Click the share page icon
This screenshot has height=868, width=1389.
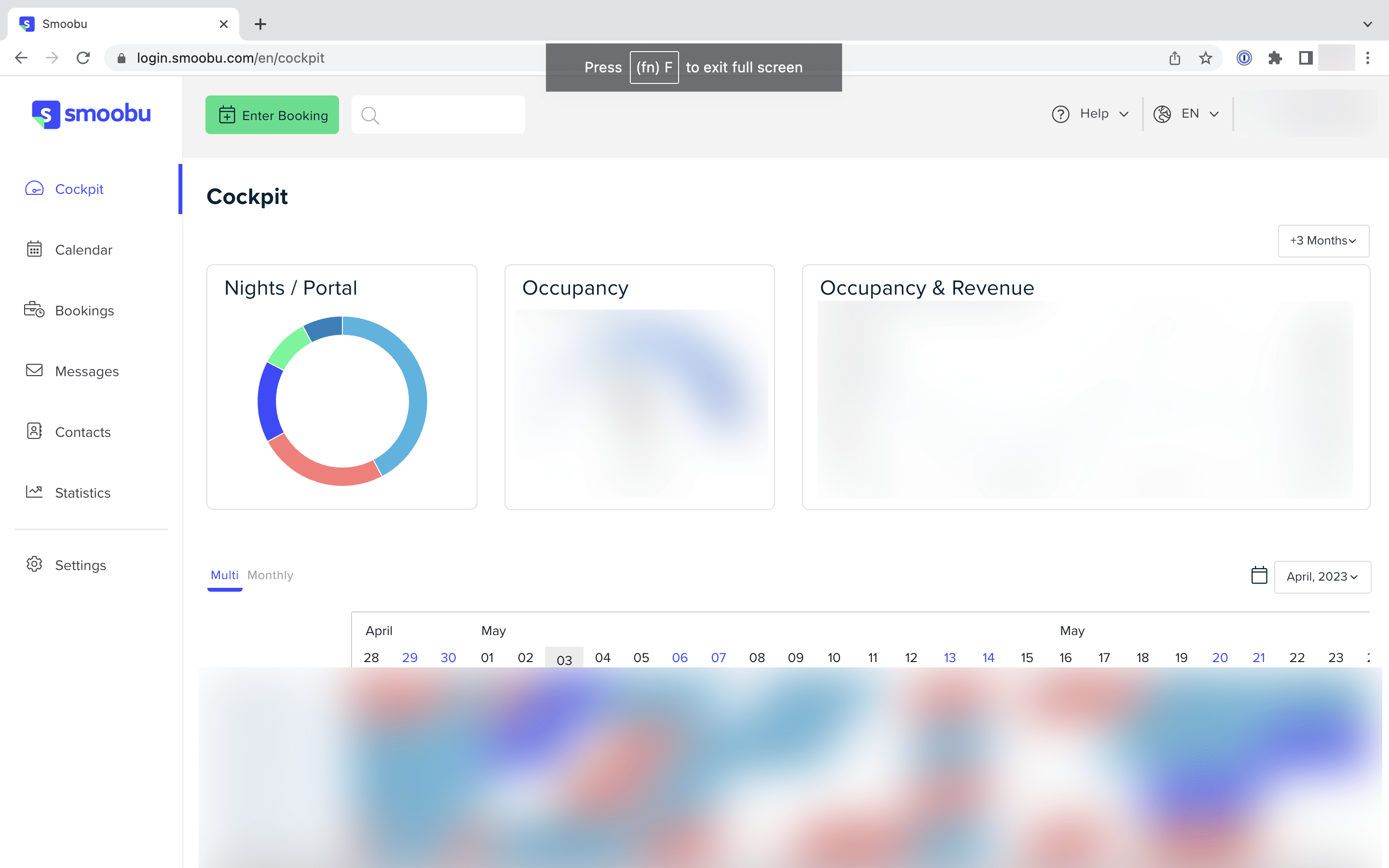pos(1174,58)
